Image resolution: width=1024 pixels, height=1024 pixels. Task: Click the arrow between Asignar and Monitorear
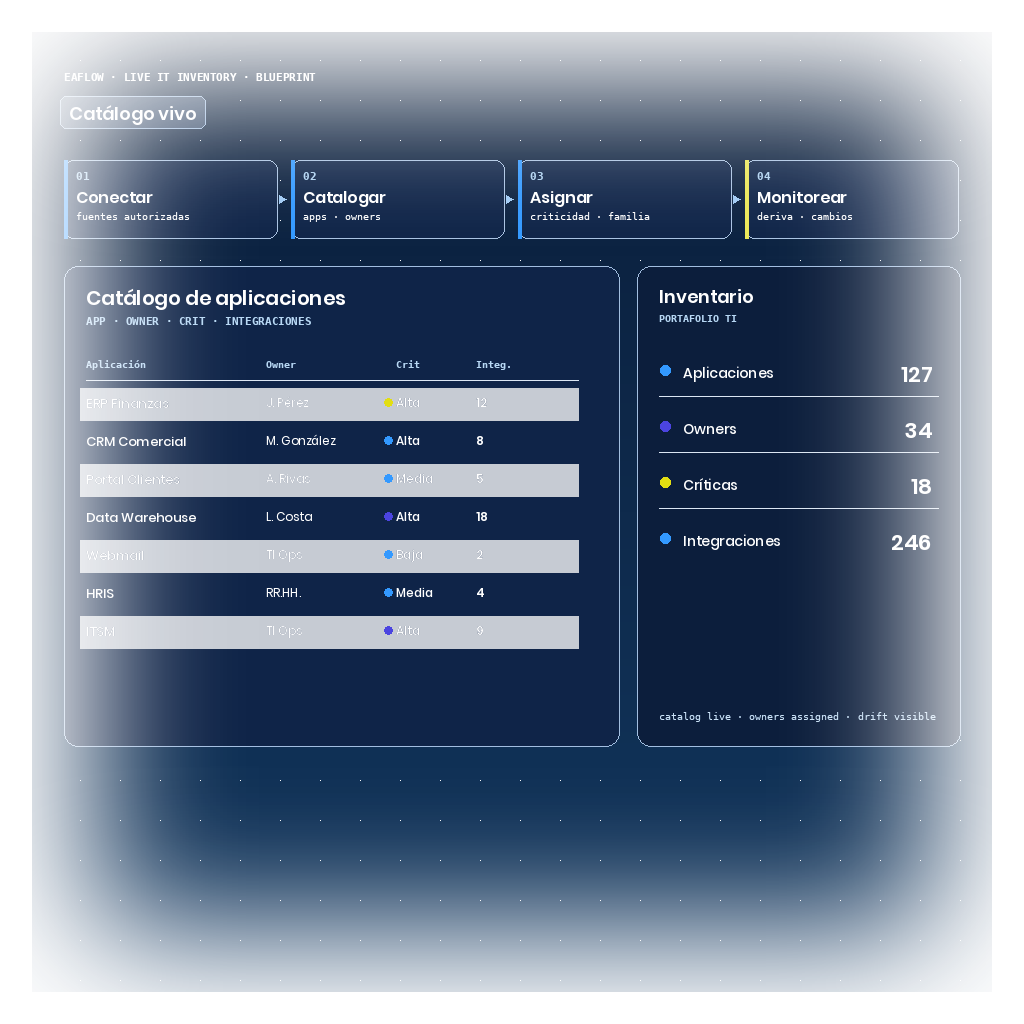tap(737, 200)
